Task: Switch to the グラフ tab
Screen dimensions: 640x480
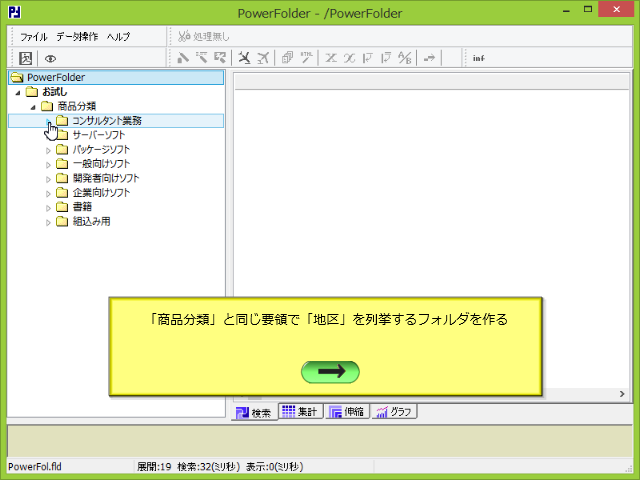Action: pos(394,411)
